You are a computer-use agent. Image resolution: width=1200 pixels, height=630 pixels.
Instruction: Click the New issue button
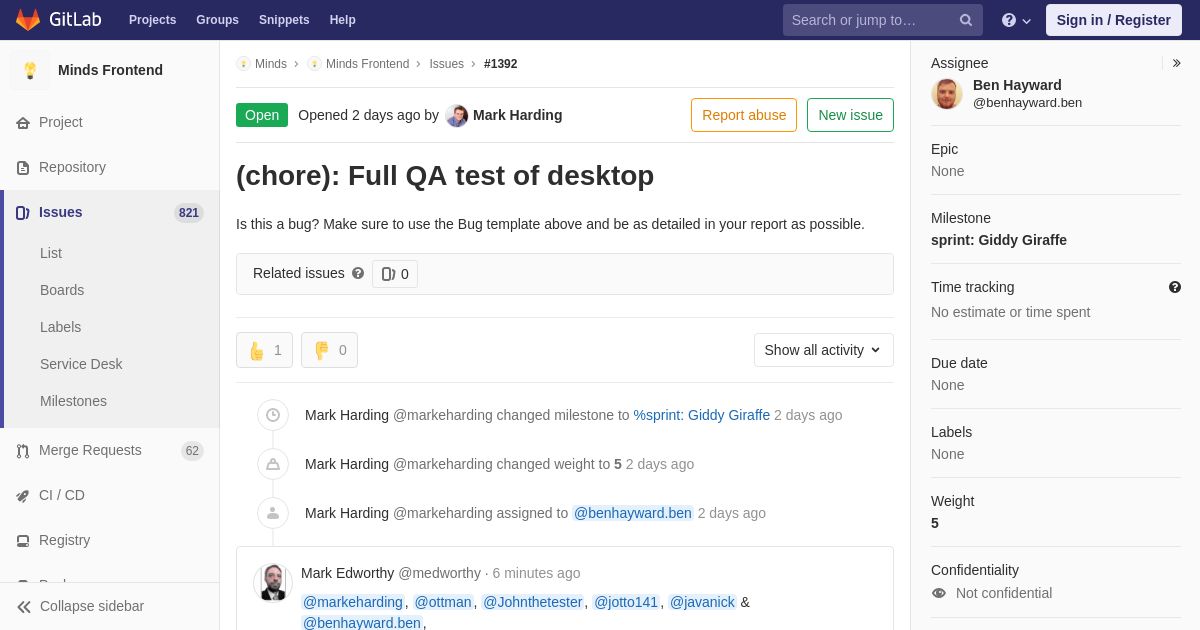click(x=850, y=115)
